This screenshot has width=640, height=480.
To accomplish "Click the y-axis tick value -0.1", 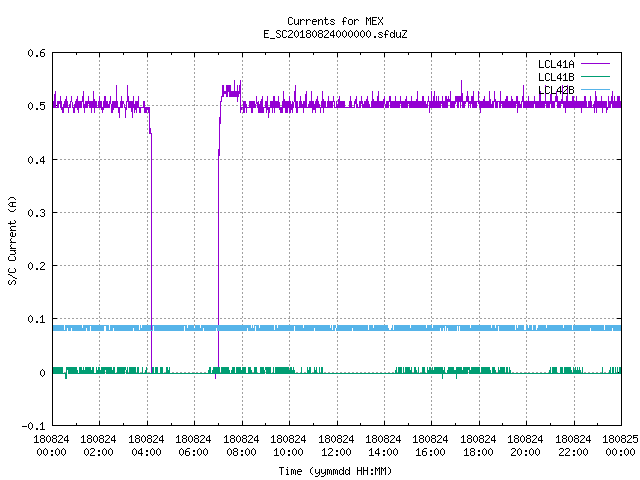I will click(x=33, y=426).
